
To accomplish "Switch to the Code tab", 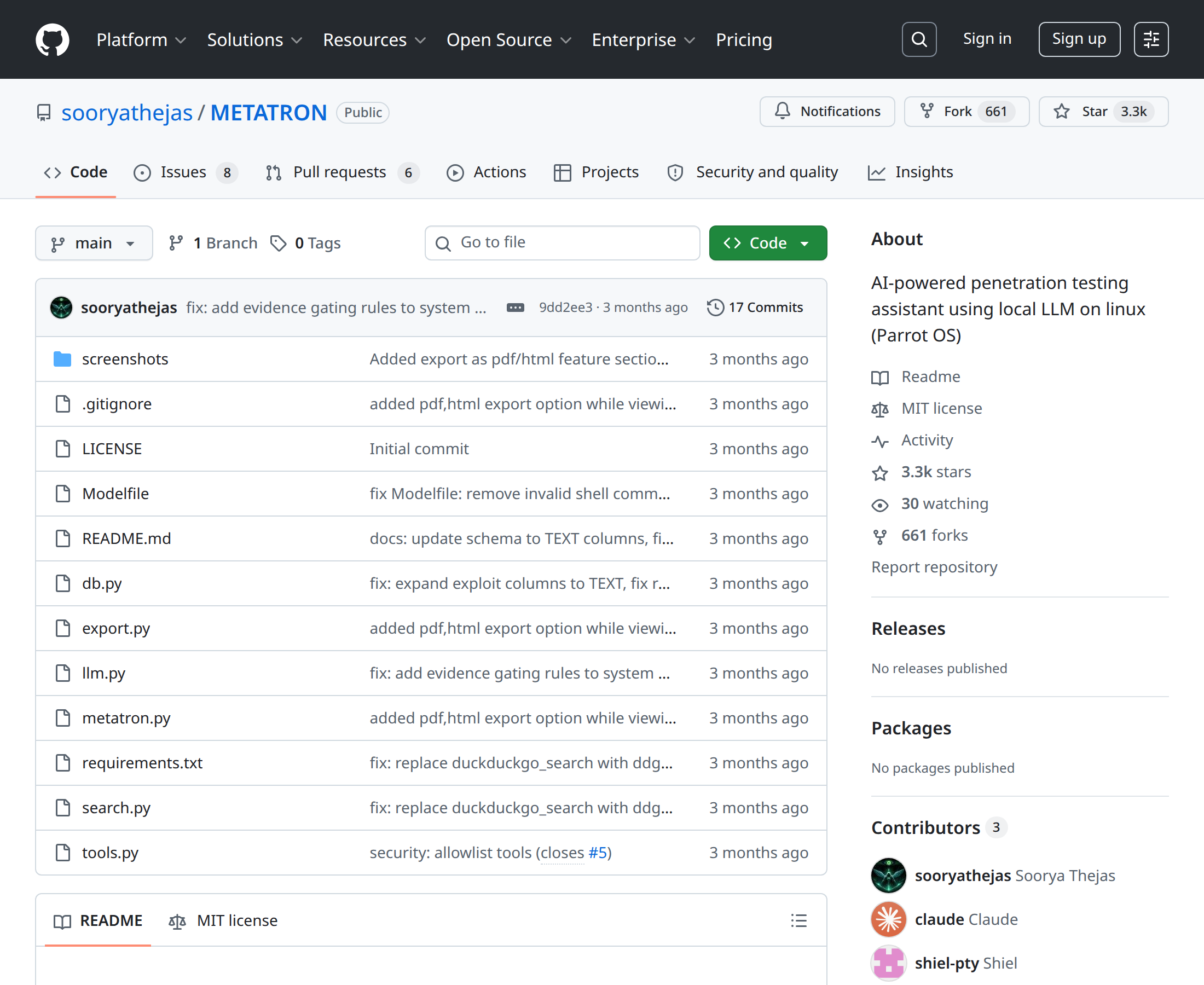I will pyautogui.click(x=76, y=172).
